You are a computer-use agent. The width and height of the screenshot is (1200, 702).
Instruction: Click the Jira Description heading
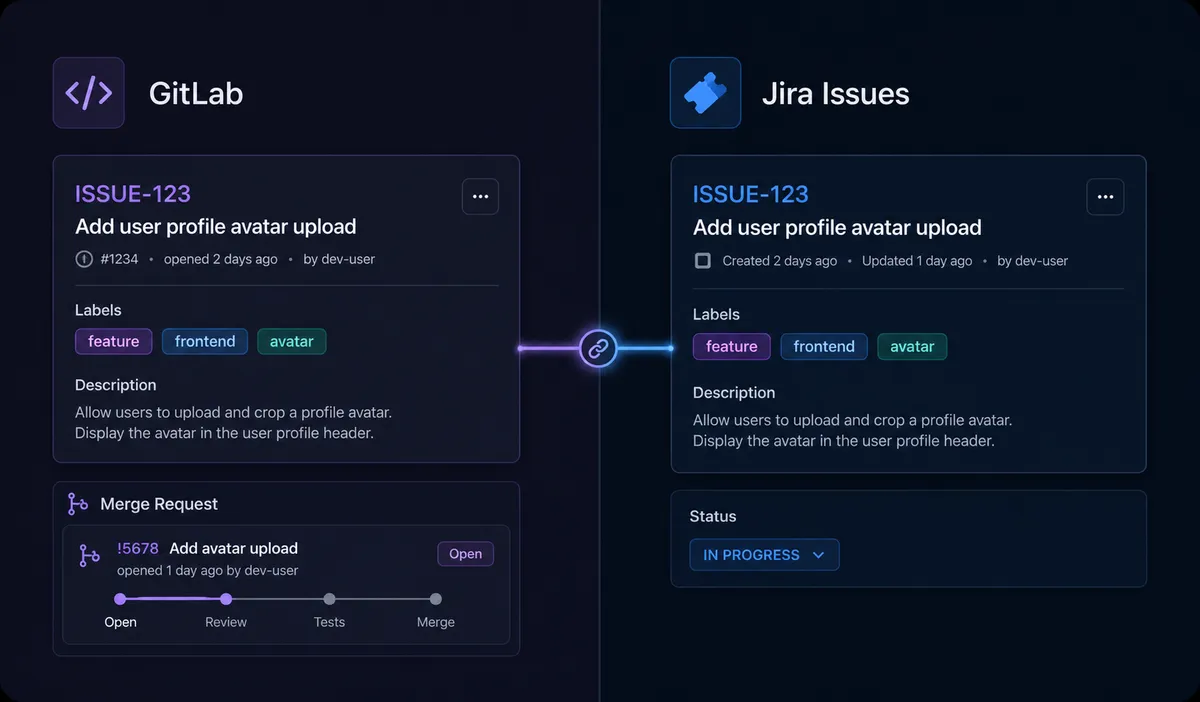(x=734, y=393)
